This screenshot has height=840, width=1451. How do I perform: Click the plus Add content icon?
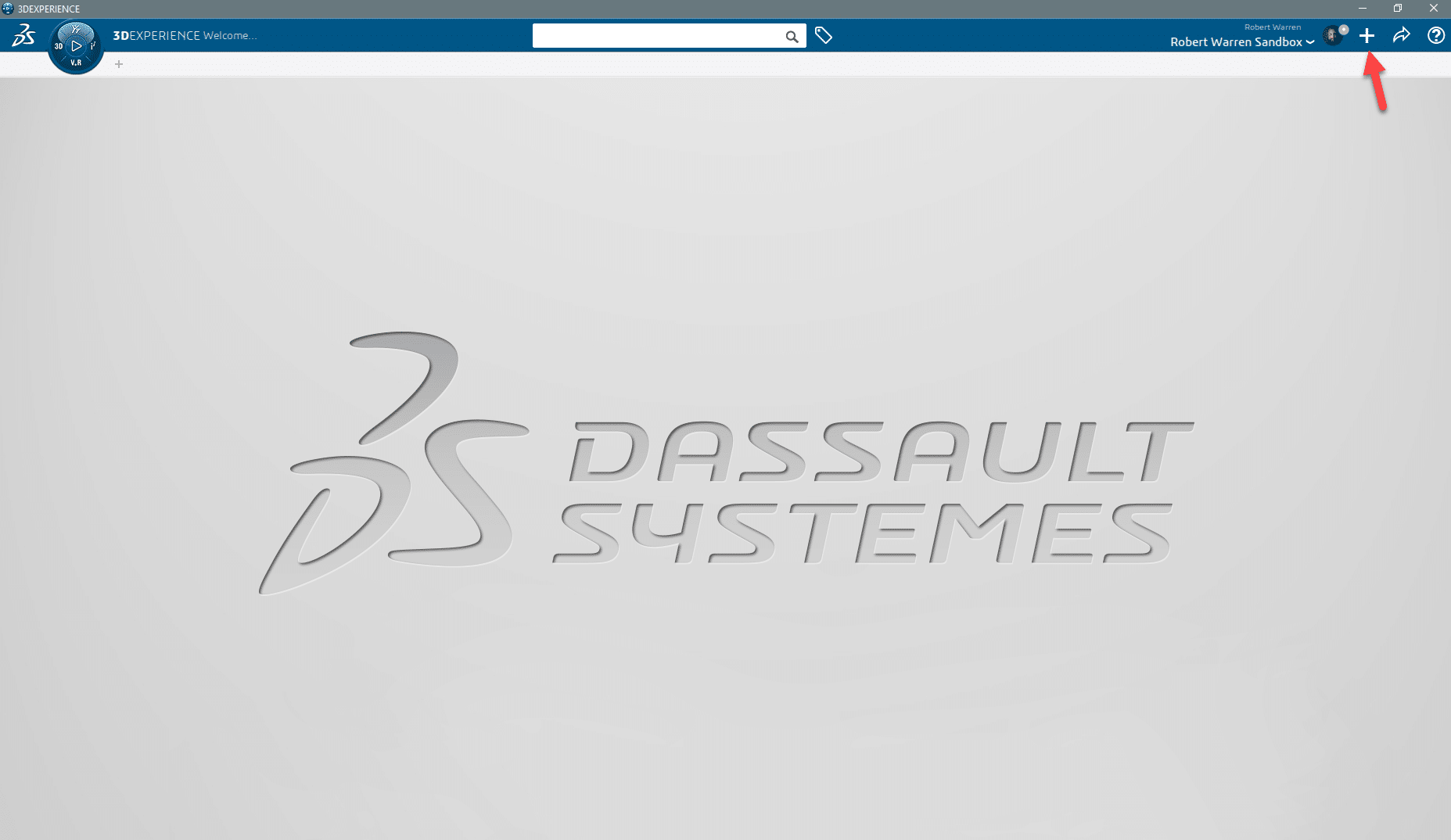(x=1367, y=35)
